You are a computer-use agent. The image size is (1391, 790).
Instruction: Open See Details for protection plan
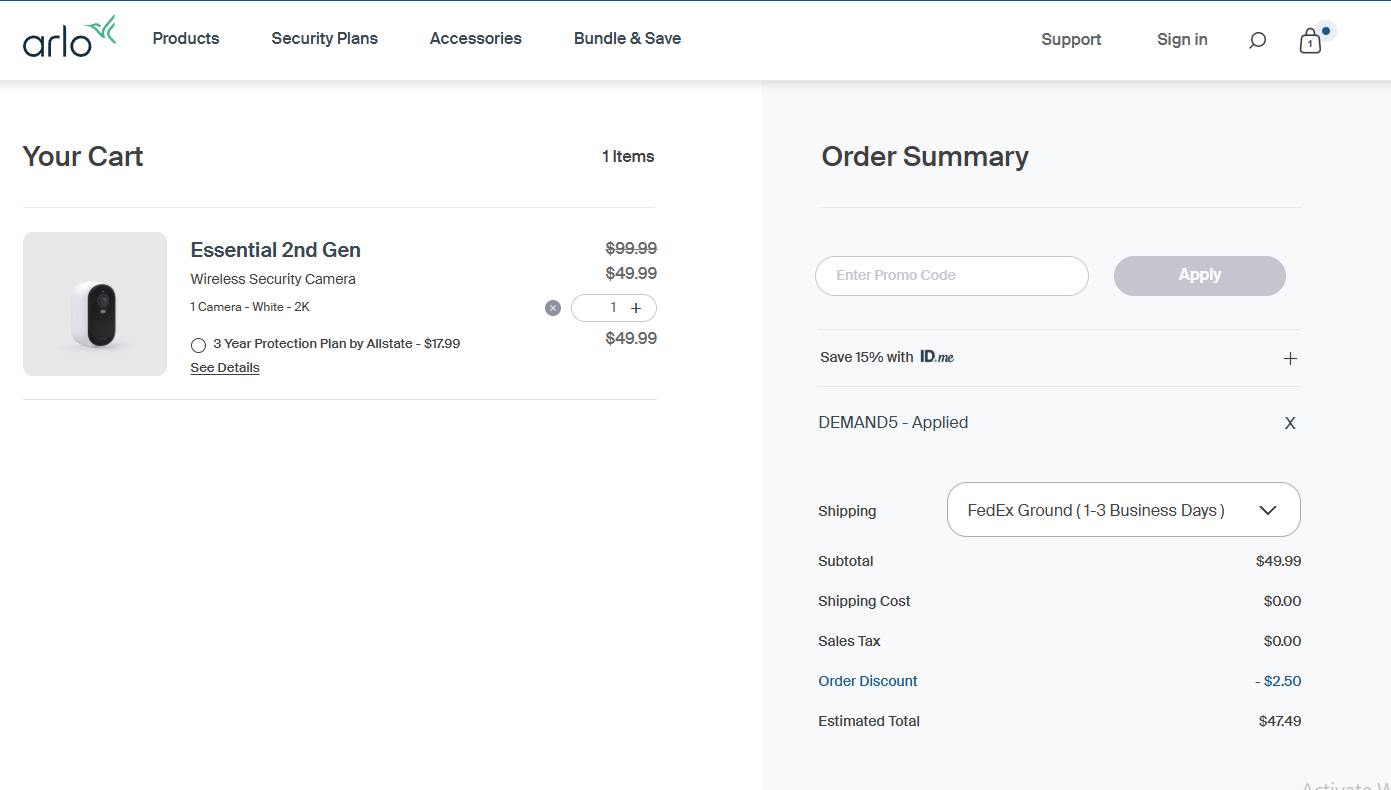coord(225,368)
